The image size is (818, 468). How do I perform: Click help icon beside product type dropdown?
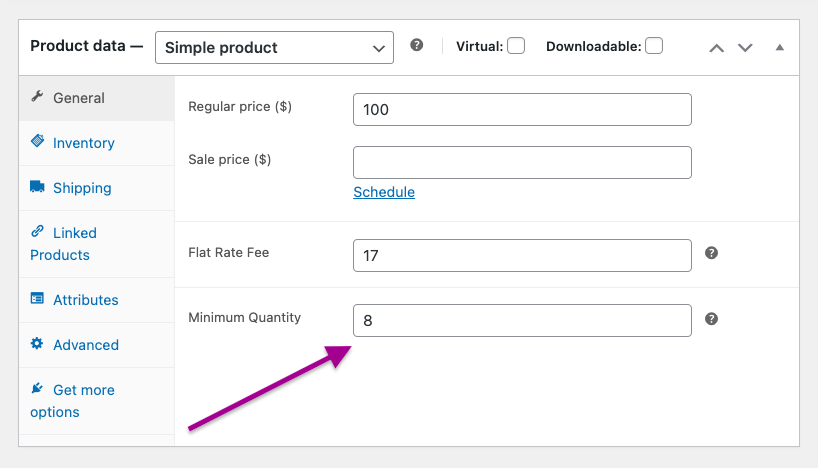pyautogui.click(x=417, y=46)
